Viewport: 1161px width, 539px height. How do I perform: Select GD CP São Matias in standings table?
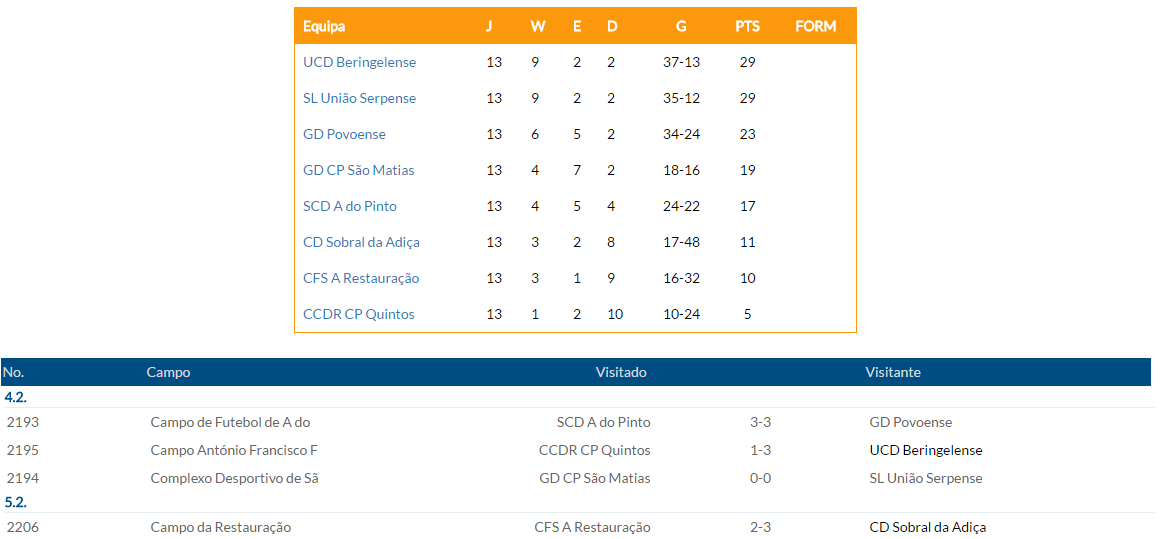pos(358,170)
